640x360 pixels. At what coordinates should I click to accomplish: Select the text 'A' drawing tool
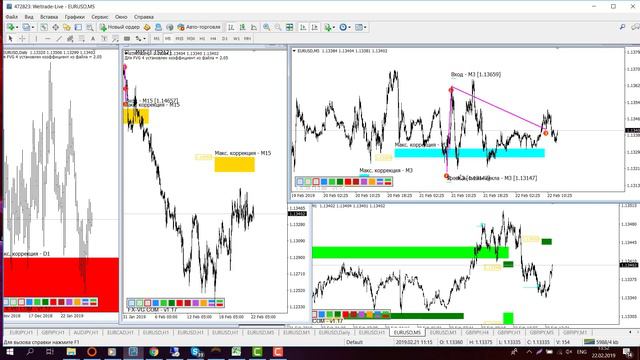click(x=93, y=39)
